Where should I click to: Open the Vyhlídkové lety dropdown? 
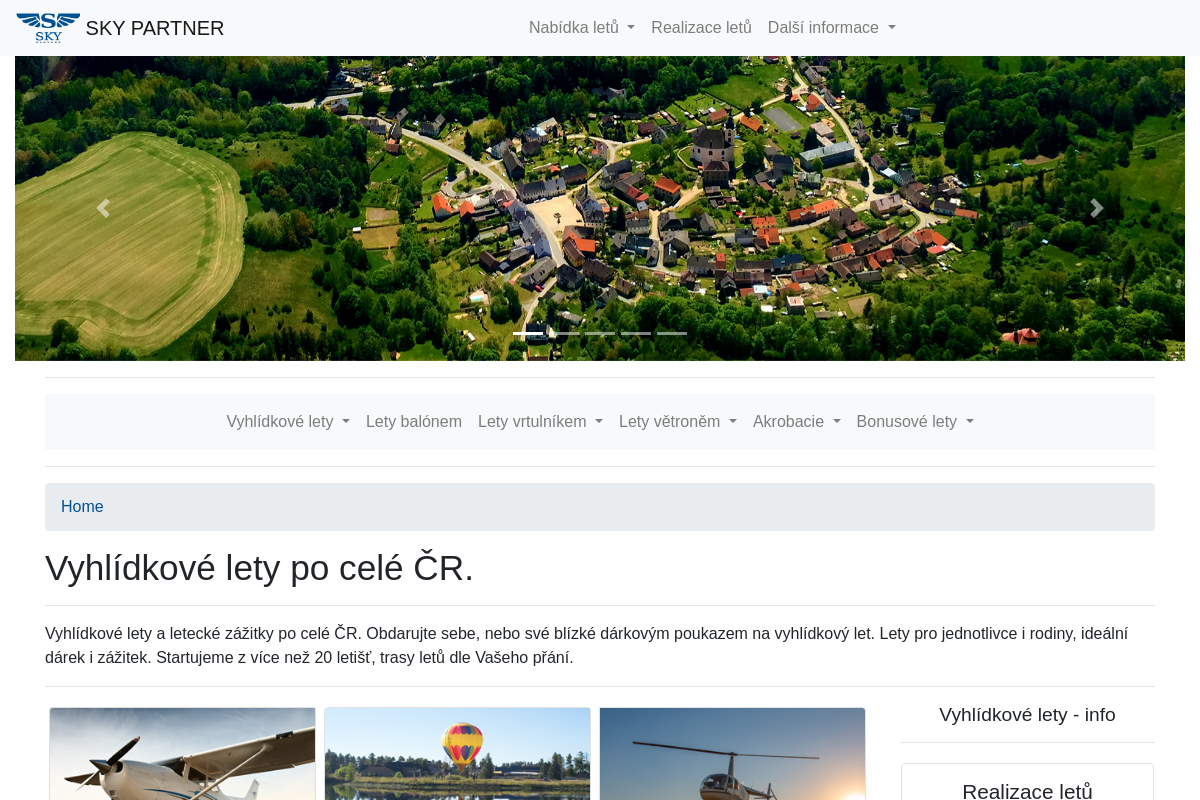[288, 421]
